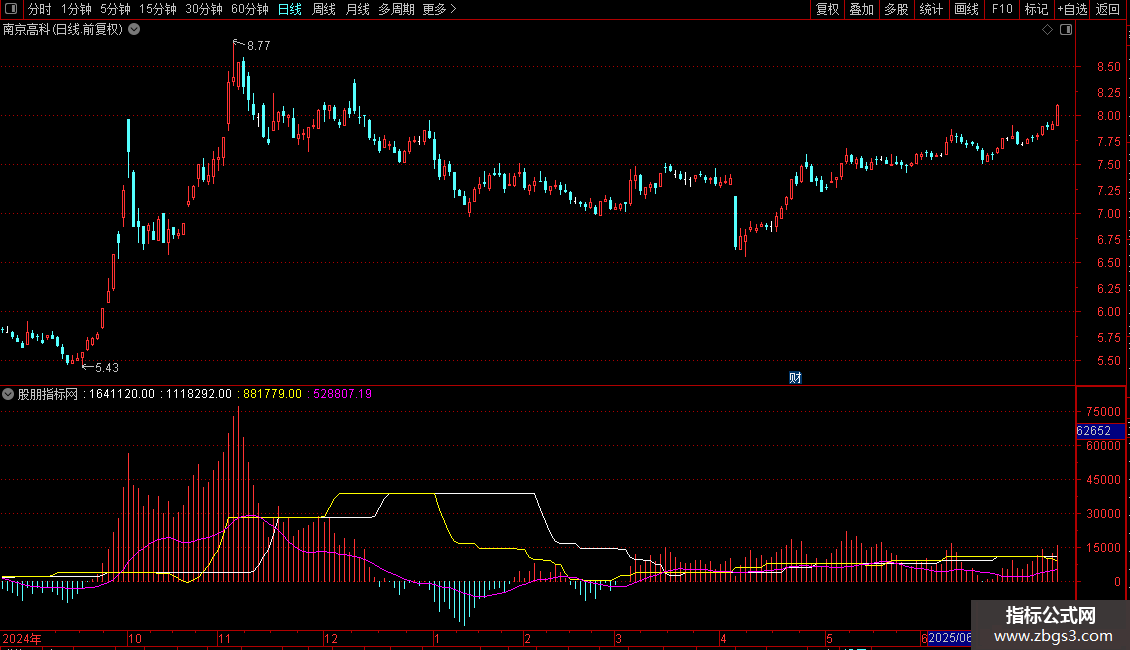Screen dimensions: 1130x650
Task: Click the 标记 mark button
Action: click(x=1036, y=9)
